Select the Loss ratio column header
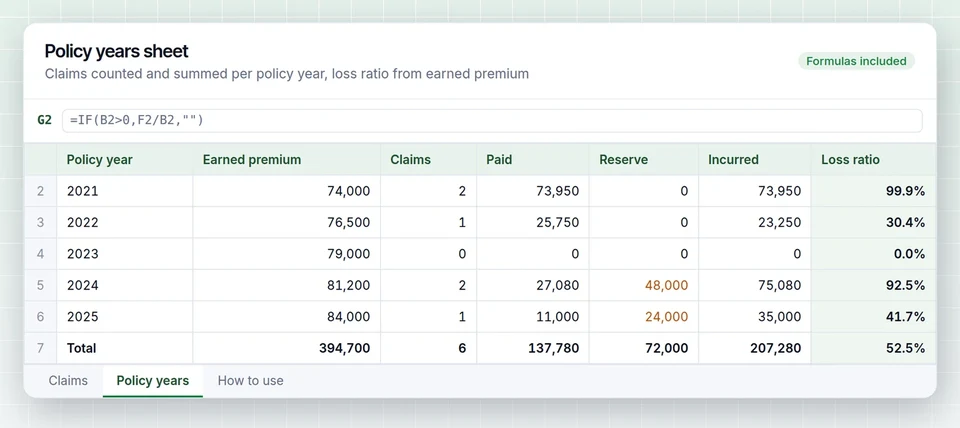Screen dimensions: 960x428 (x=874, y=160)
